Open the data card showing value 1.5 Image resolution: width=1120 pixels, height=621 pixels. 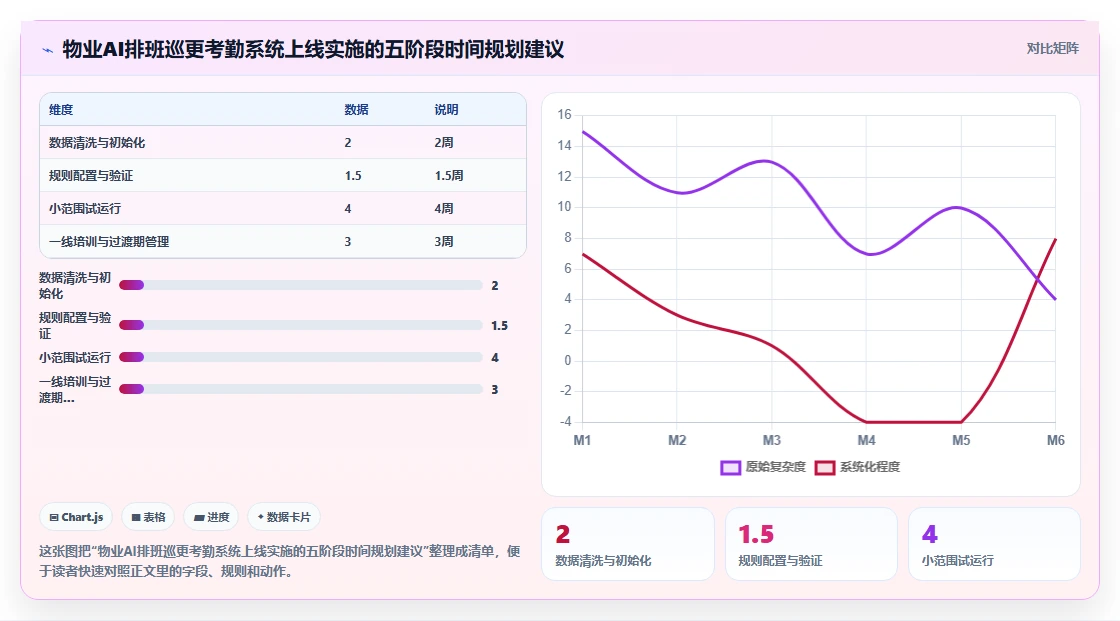point(811,544)
